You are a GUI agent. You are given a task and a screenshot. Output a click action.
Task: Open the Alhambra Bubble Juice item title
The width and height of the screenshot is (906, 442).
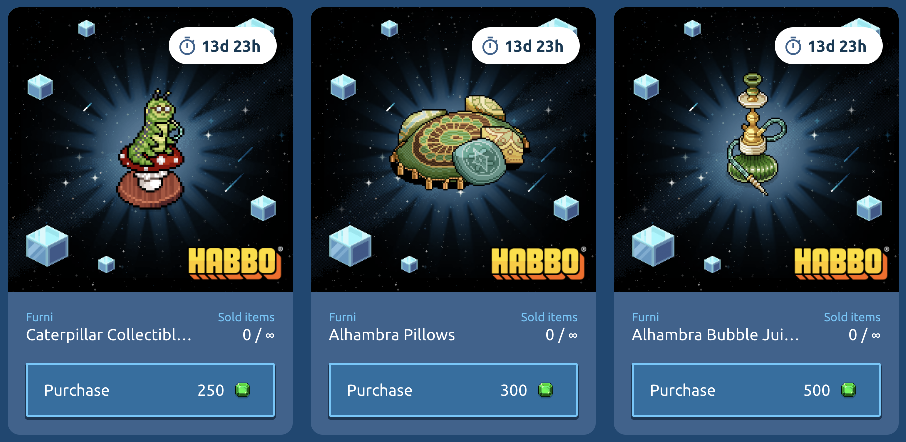(x=715, y=335)
